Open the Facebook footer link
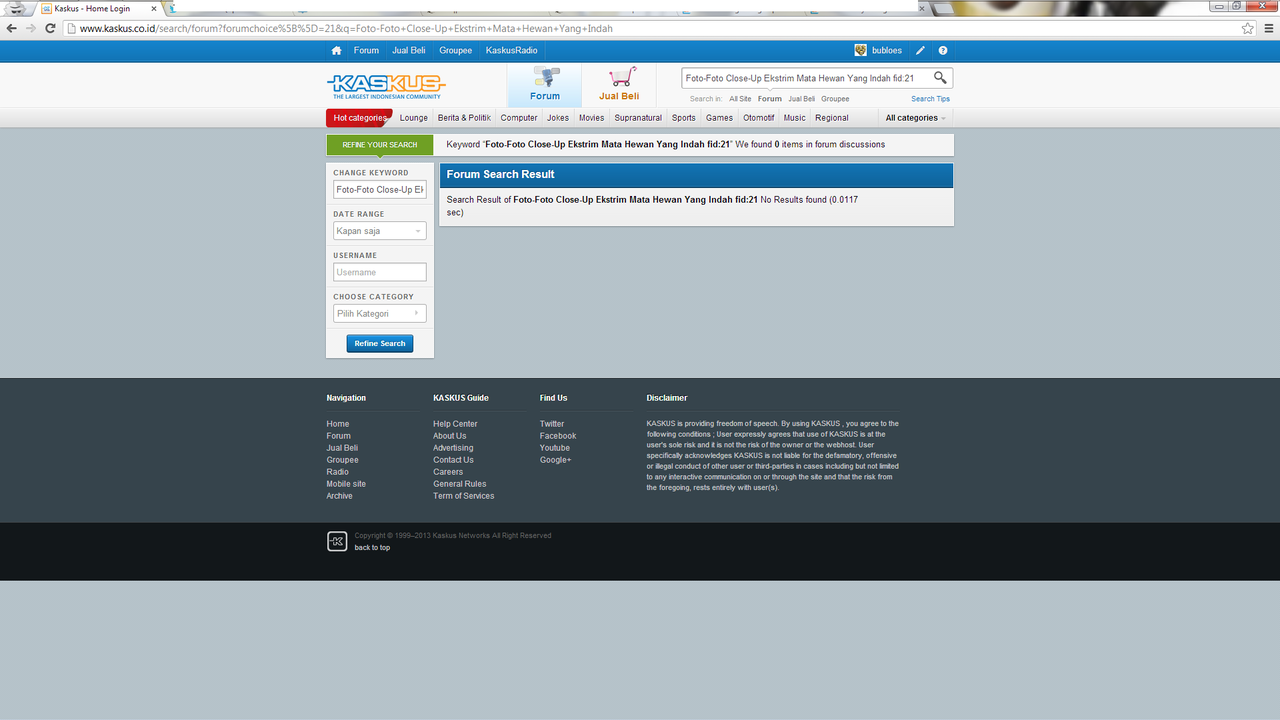 click(558, 436)
